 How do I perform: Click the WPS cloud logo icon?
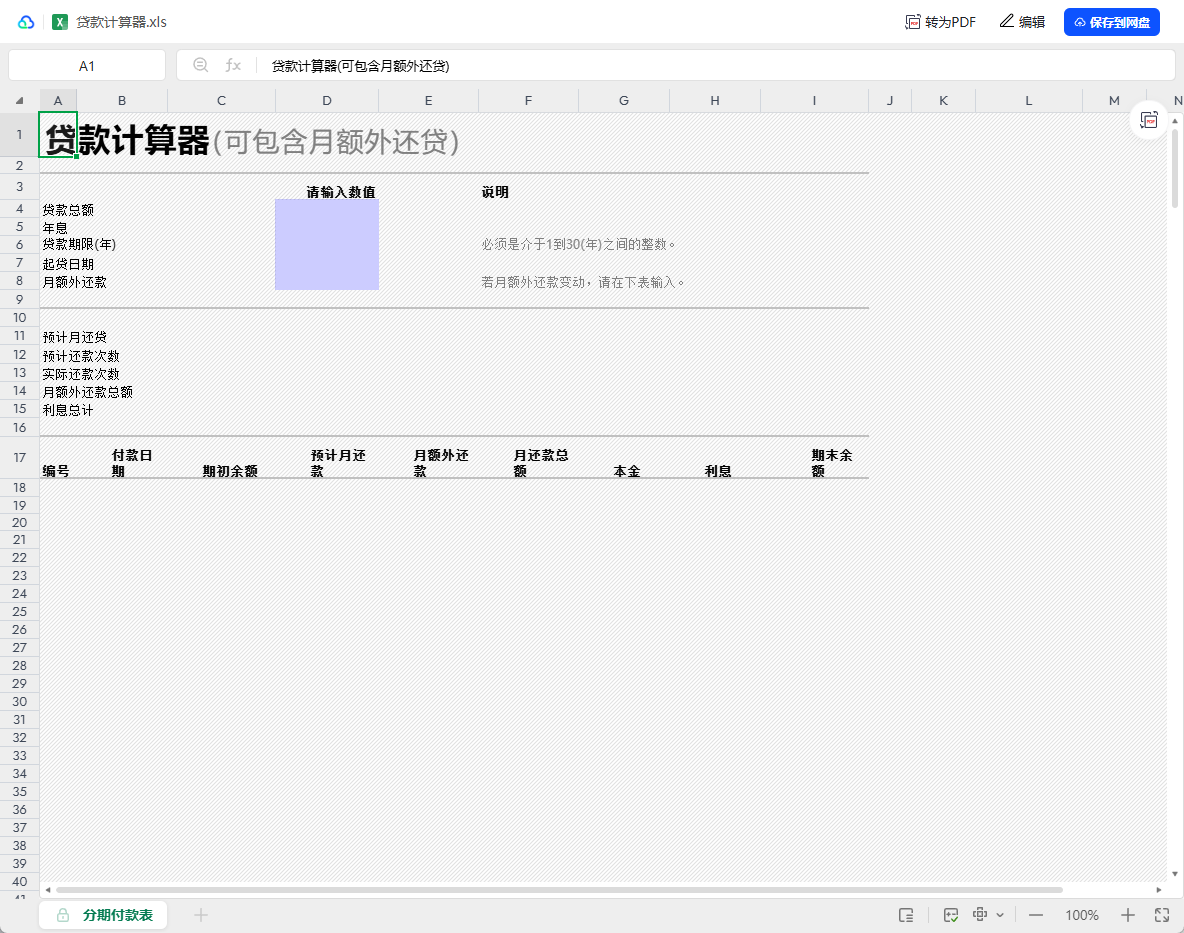27,21
